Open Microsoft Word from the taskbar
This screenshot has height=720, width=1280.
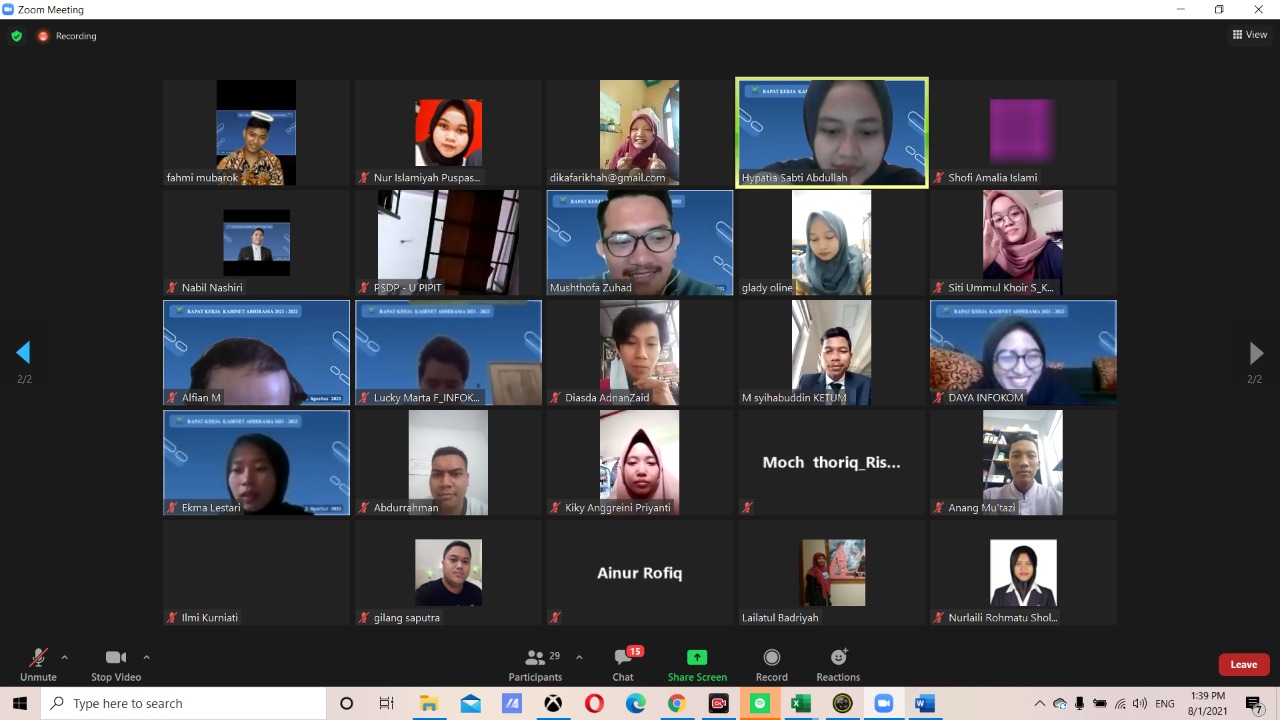coord(925,704)
